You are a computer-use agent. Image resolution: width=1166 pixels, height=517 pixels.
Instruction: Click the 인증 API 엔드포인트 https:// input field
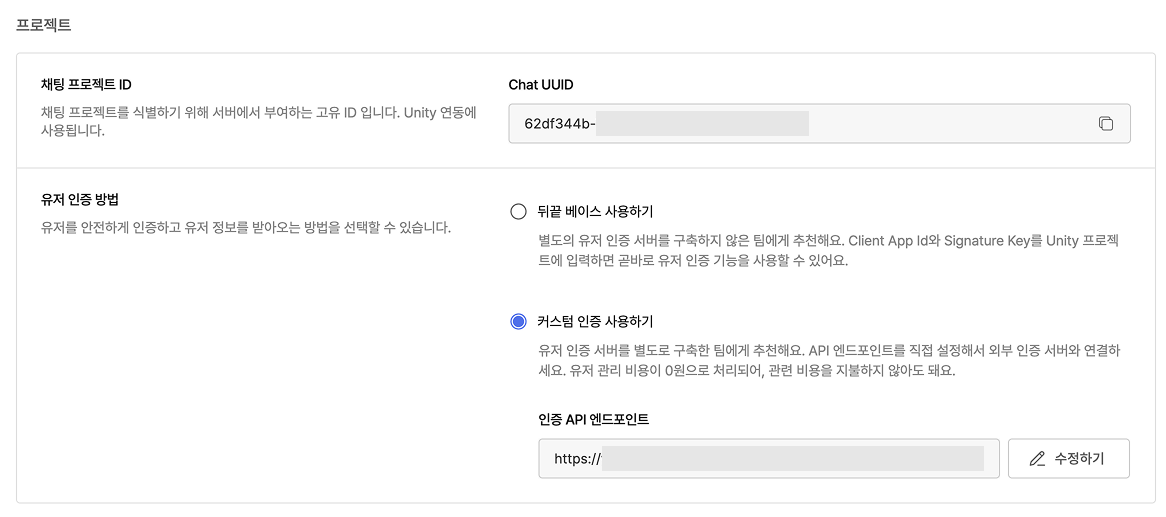click(769, 459)
